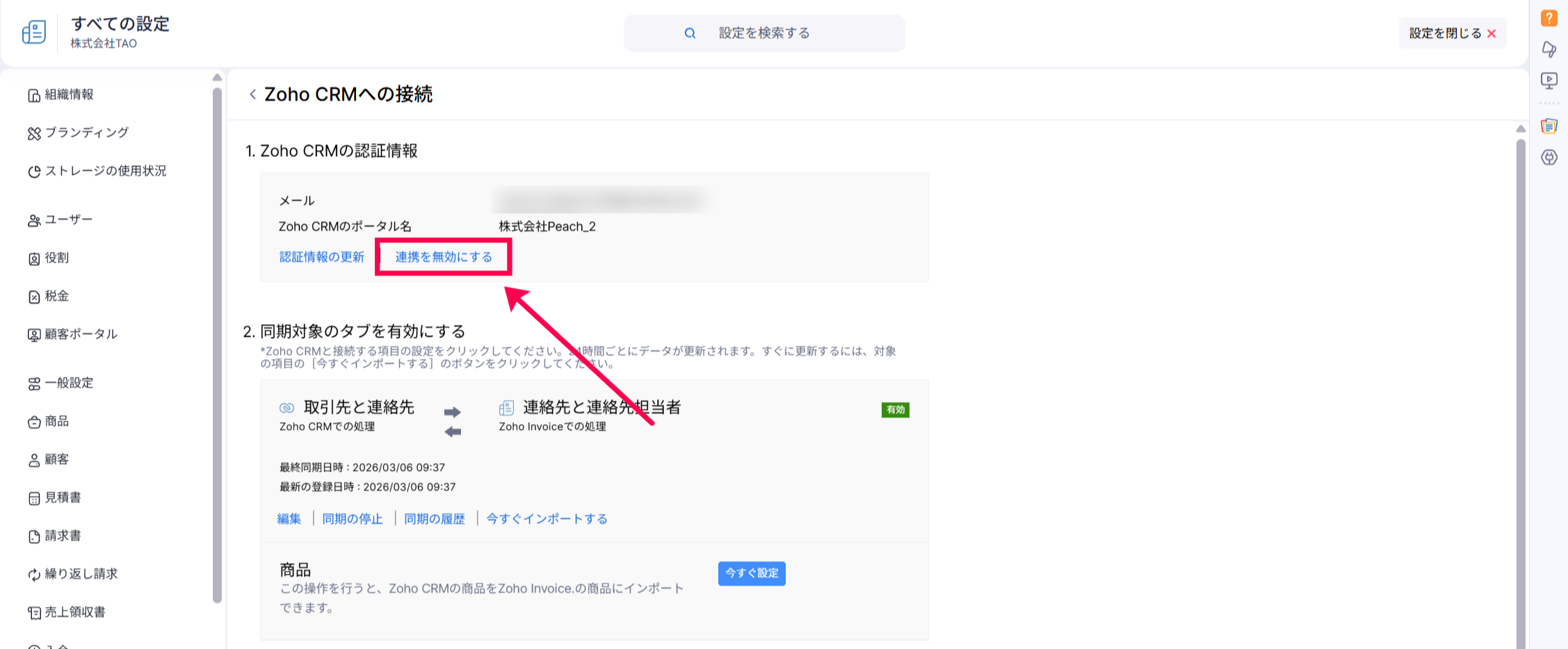Open 組織情報 in the settings sidebar
Image resolution: width=1568 pixels, height=649 pixels.
(x=69, y=95)
